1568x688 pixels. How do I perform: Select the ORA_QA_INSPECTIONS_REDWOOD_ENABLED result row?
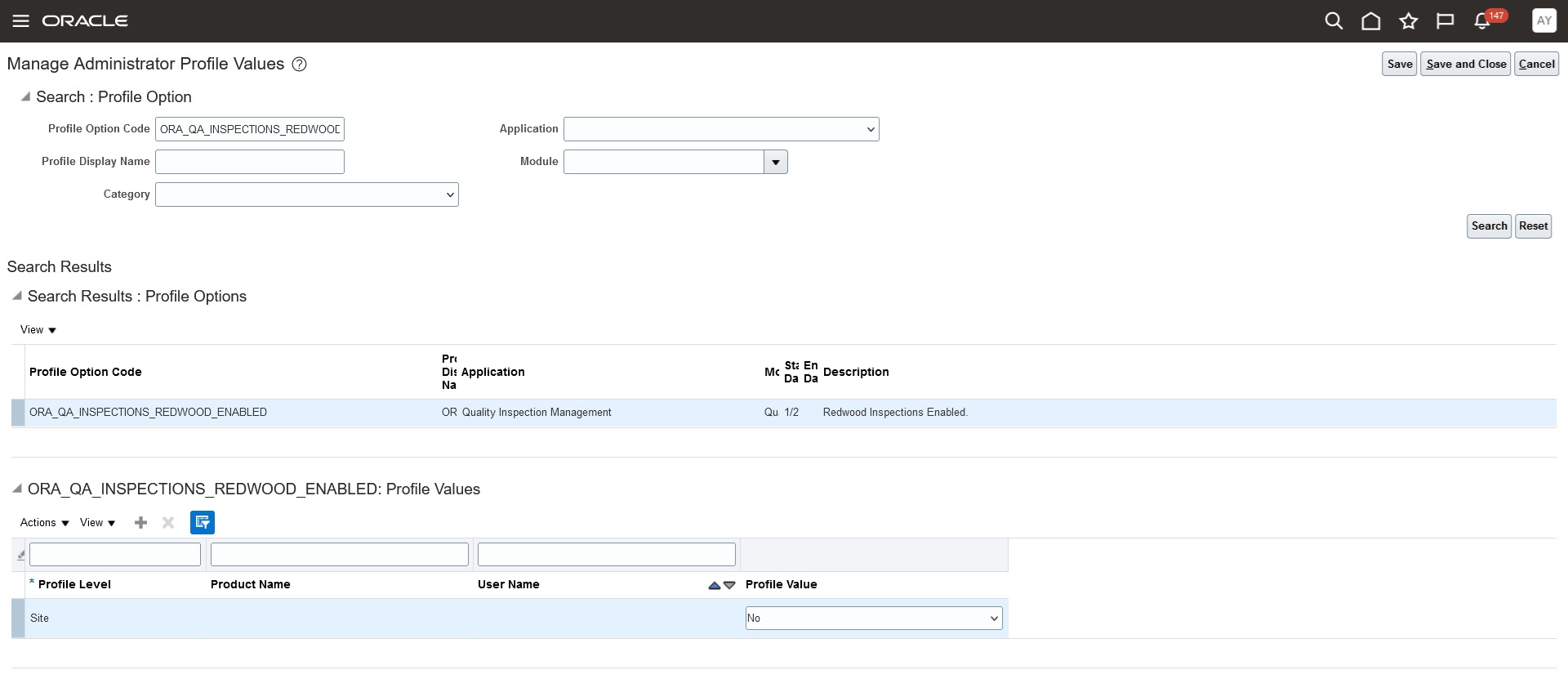point(784,413)
